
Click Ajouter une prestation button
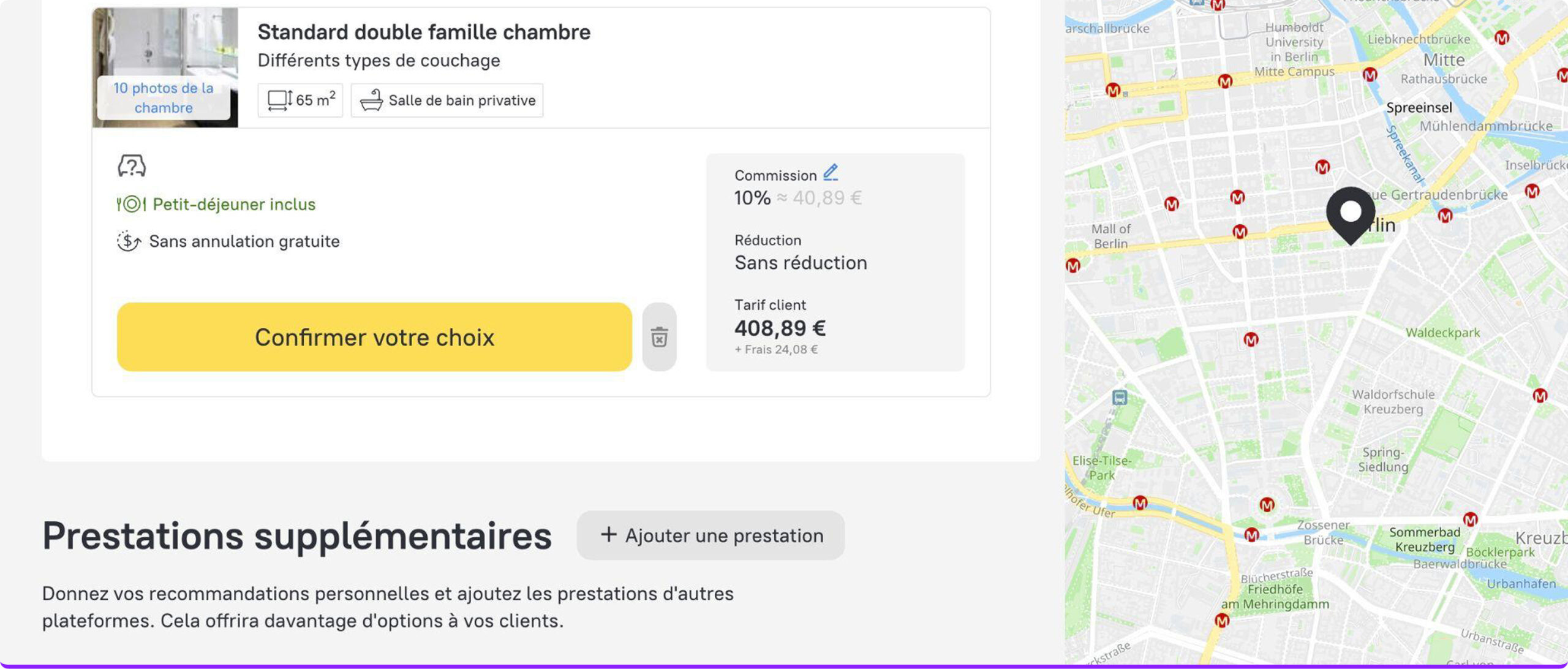(710, 535)
